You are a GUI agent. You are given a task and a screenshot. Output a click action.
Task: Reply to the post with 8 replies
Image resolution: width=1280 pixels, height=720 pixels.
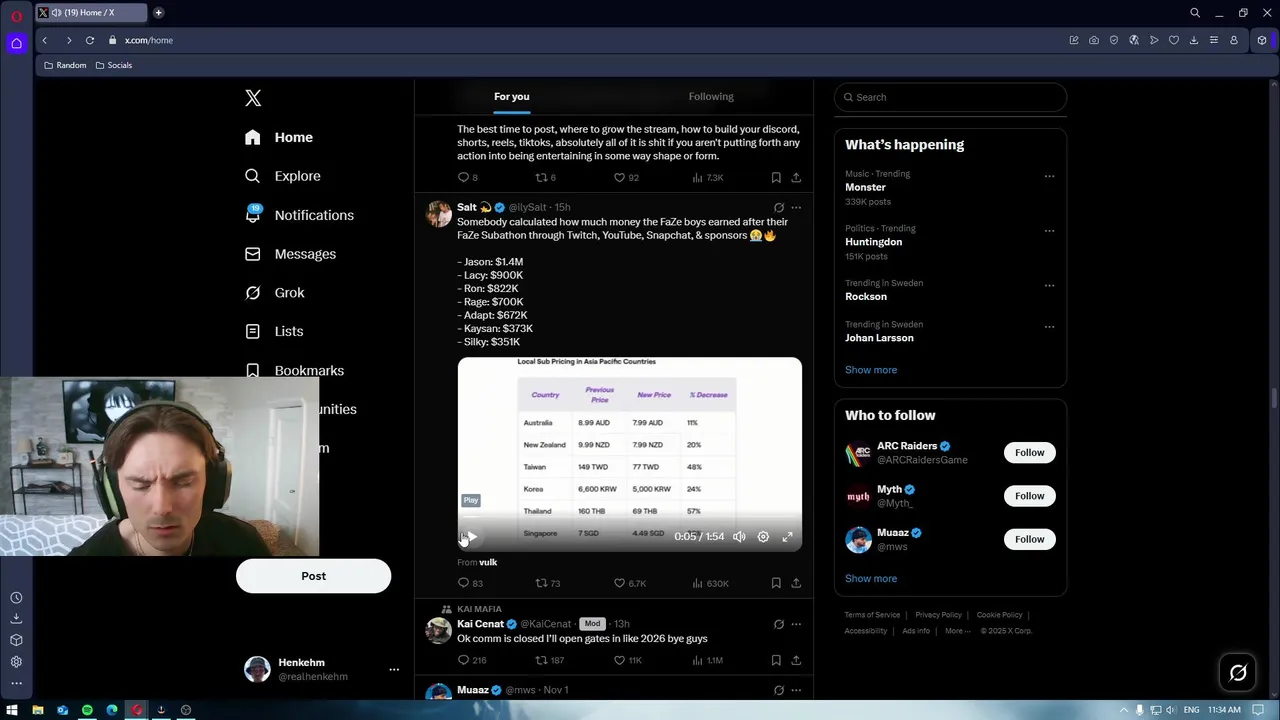[468, 178]
